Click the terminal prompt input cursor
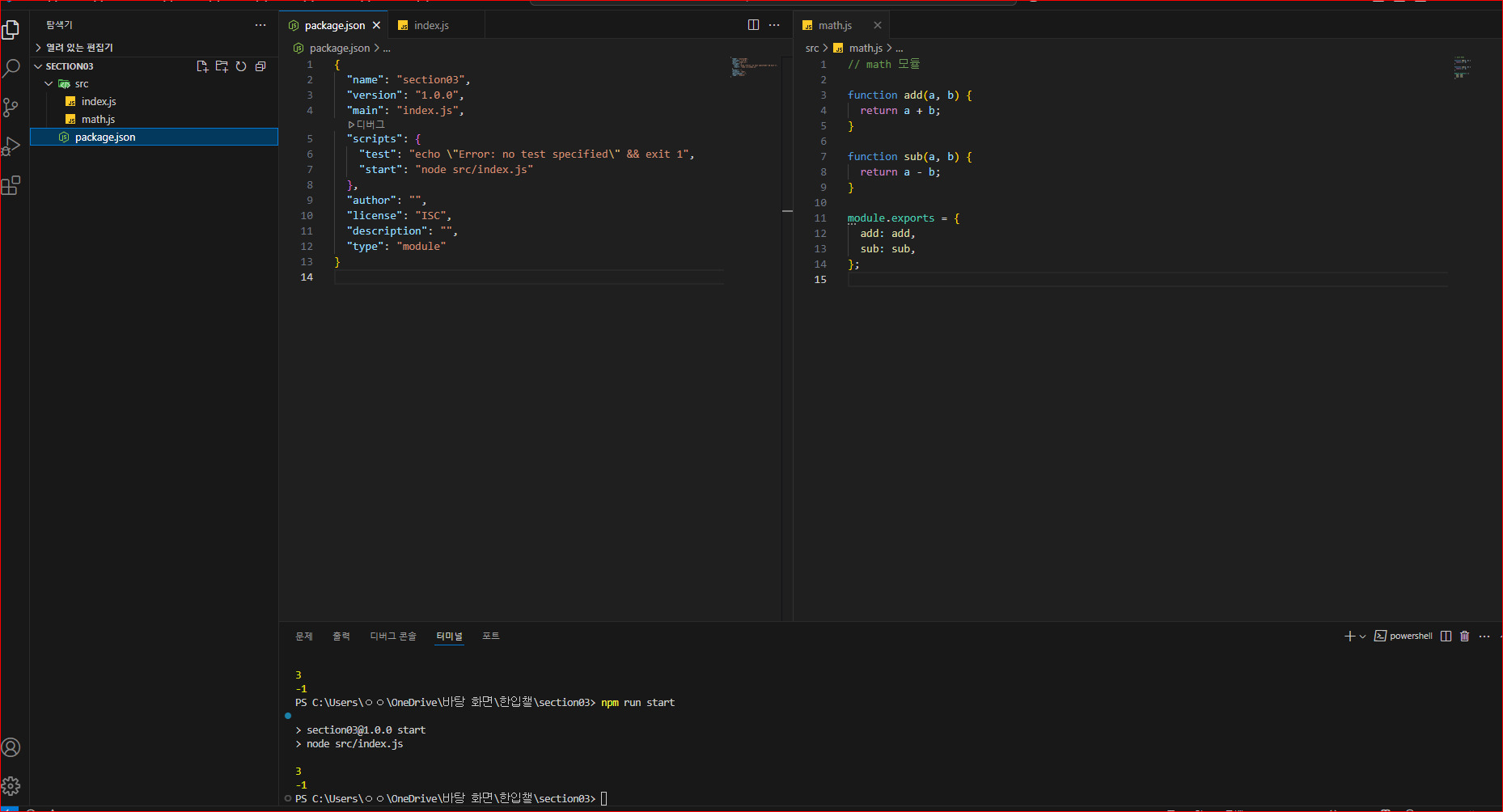Viewport: 1503px width, 812px height. pyautogui.click(x=604, y=798)
